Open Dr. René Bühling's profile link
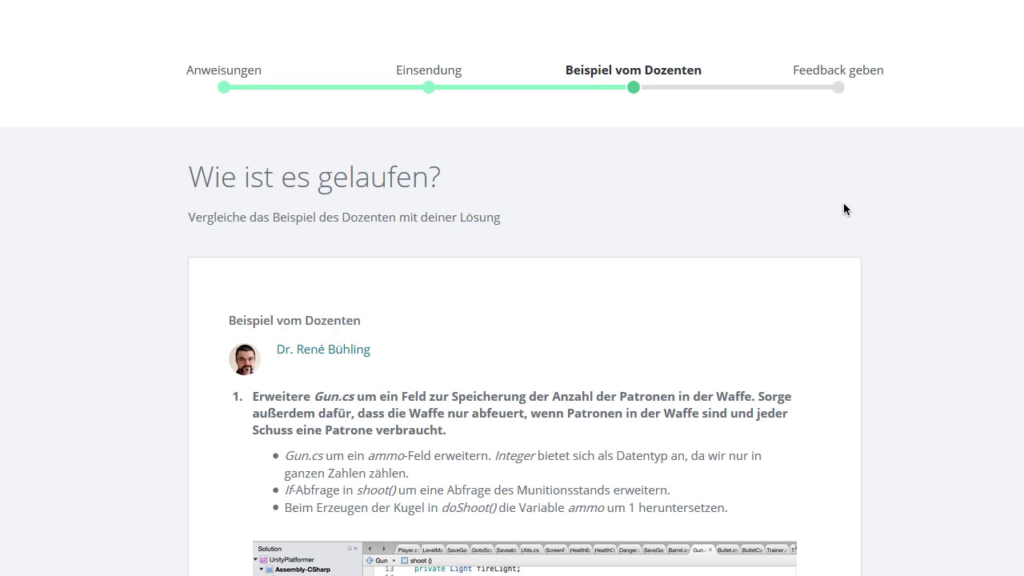The image size is (1024, 576). click(x=323, y=349)
